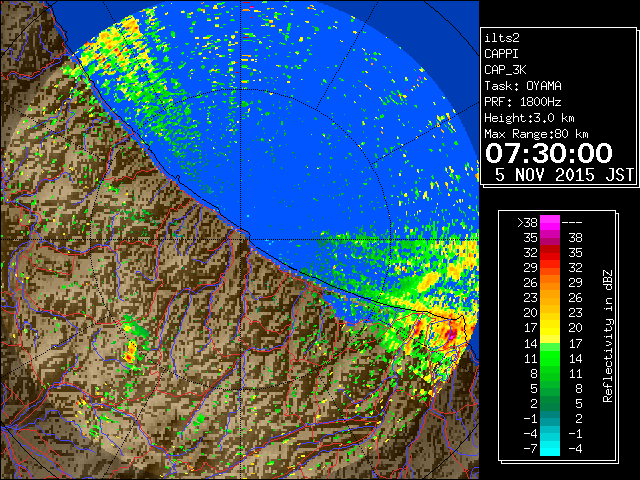Pick the dark red 32–35 dBZ swatch

[550, 252]
